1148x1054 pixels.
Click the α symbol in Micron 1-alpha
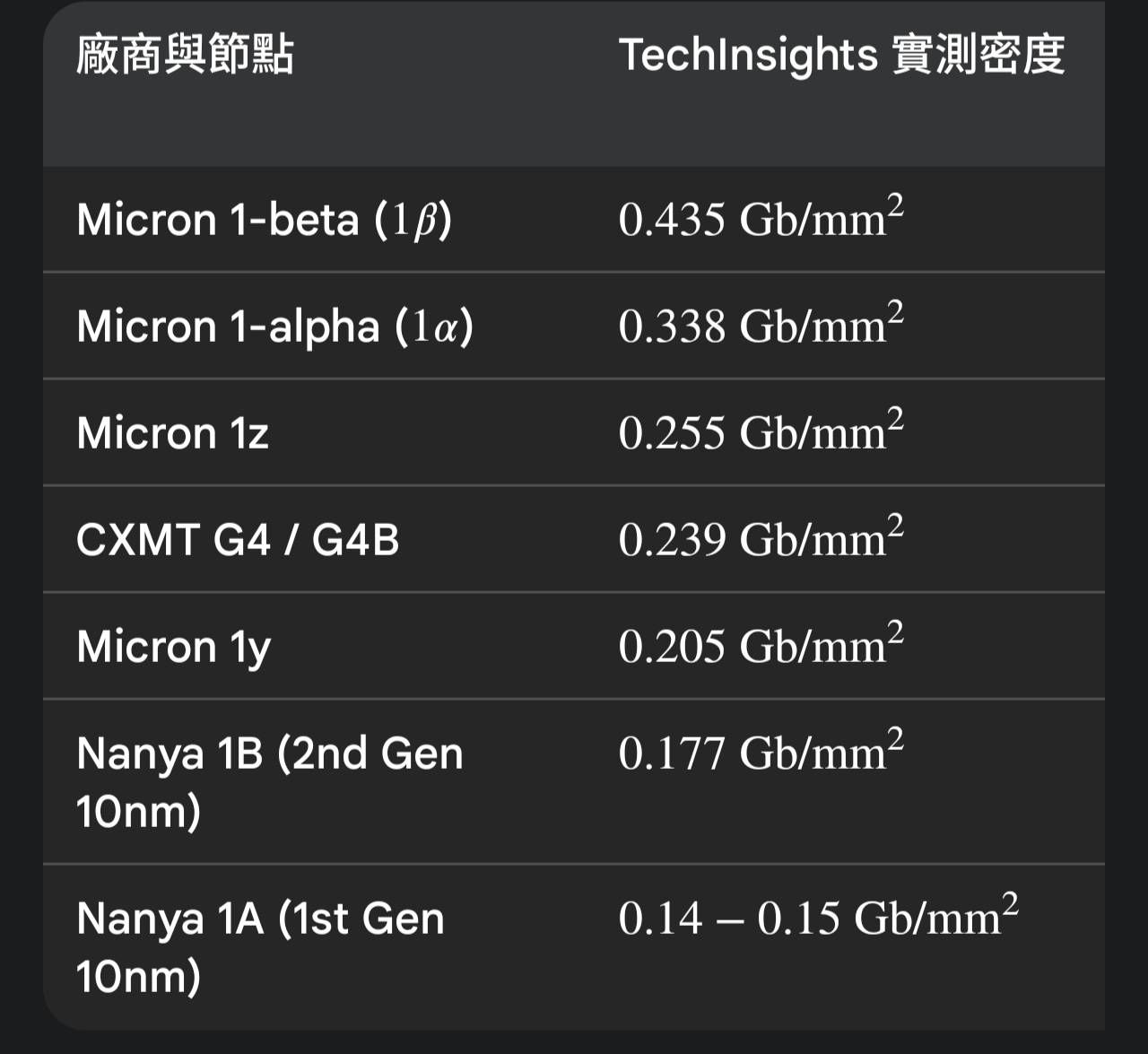tap(446, 327)
